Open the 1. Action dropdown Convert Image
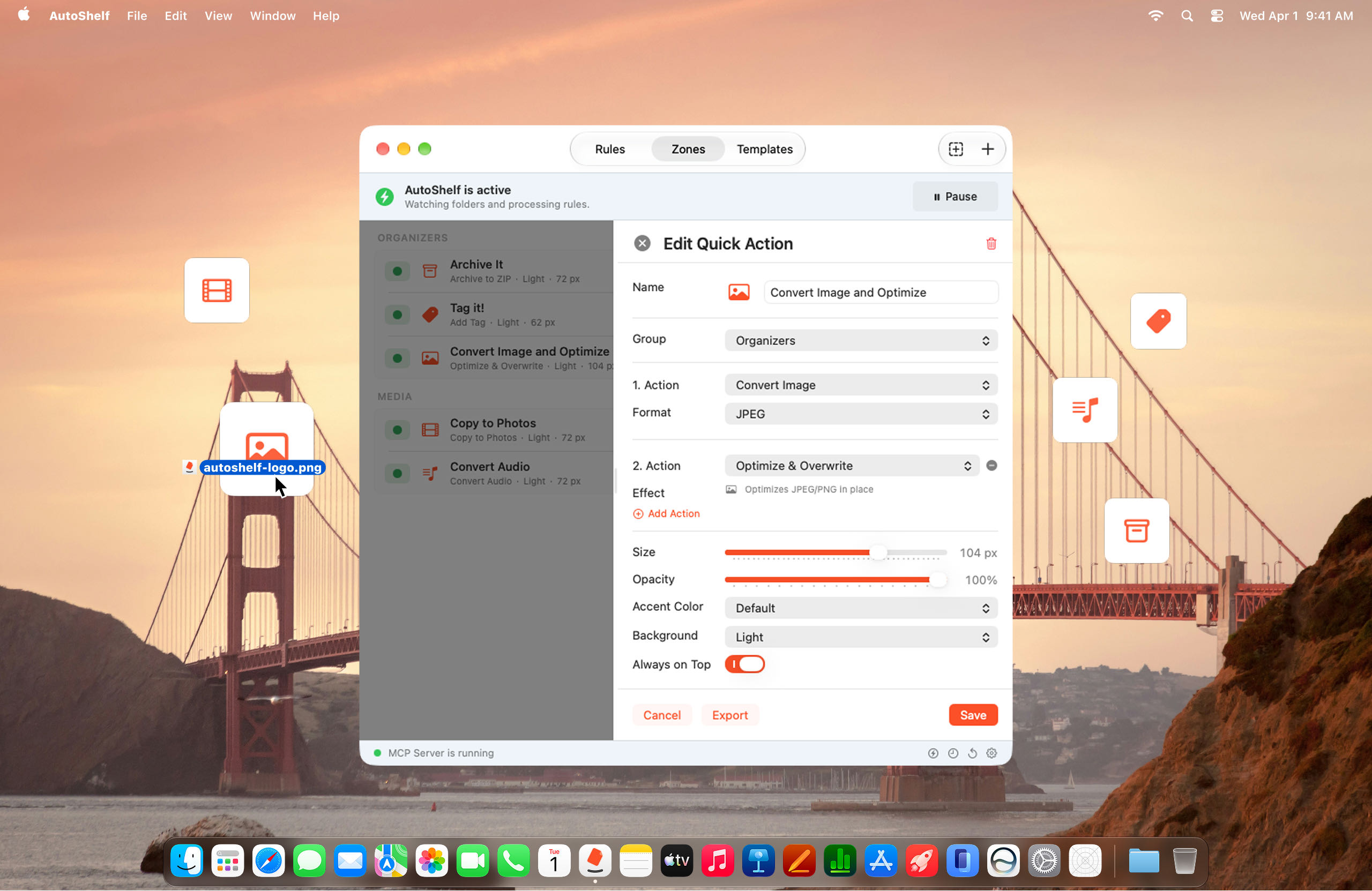Image resolution: width=1372 pixels, height=891 pixels. [861, 385]
